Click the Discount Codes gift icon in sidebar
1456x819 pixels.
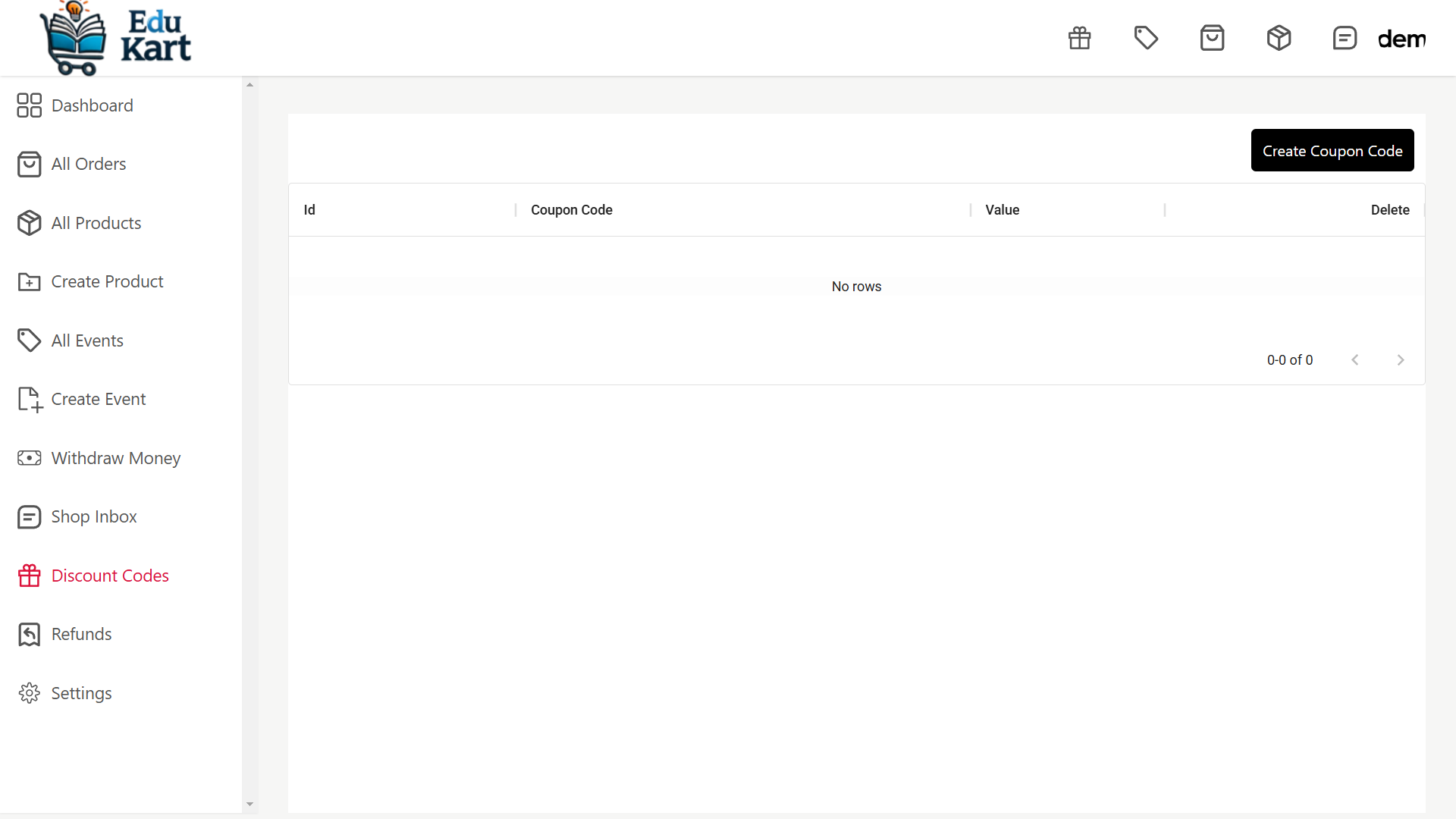(x=30, y=576)
